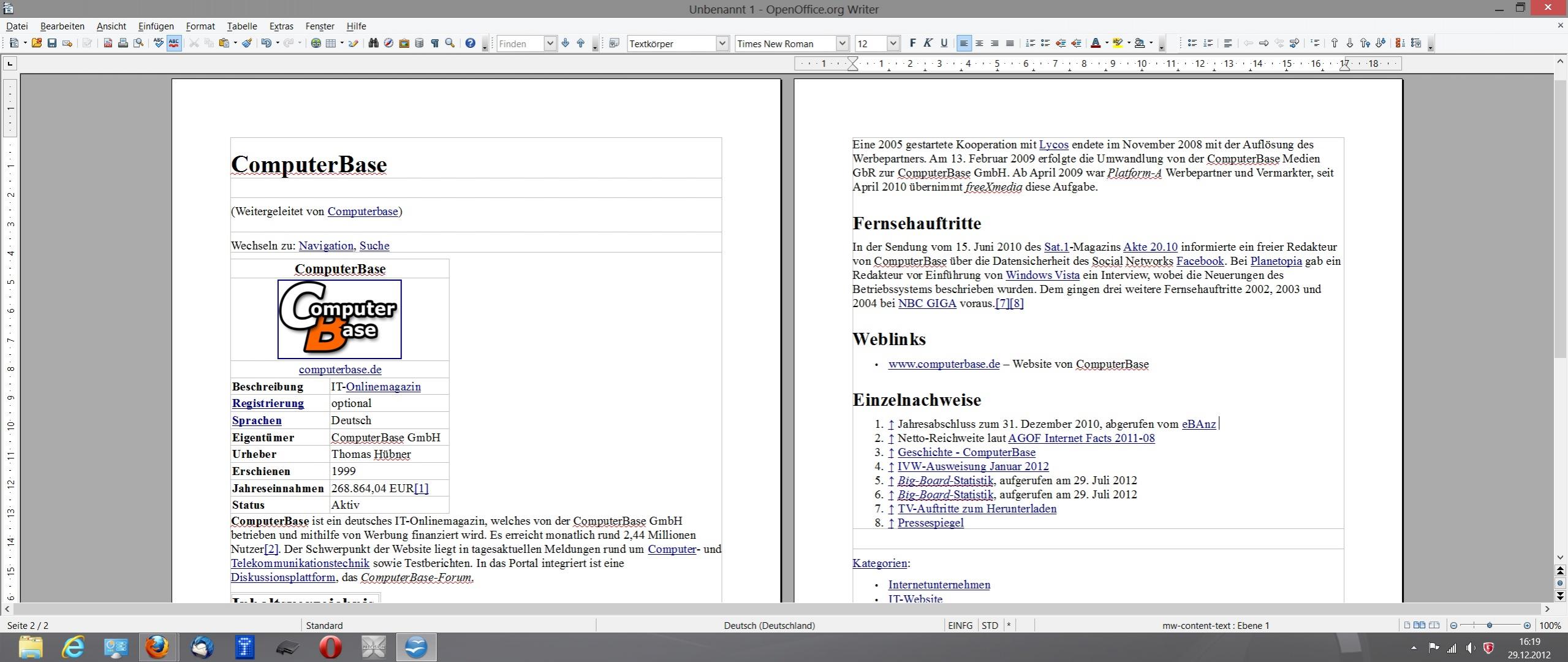Image resolution: width=1568 pixels, height=662 pixels.
Task: Toggle nonprinting characters pilcrow
Action: [434, 44]
